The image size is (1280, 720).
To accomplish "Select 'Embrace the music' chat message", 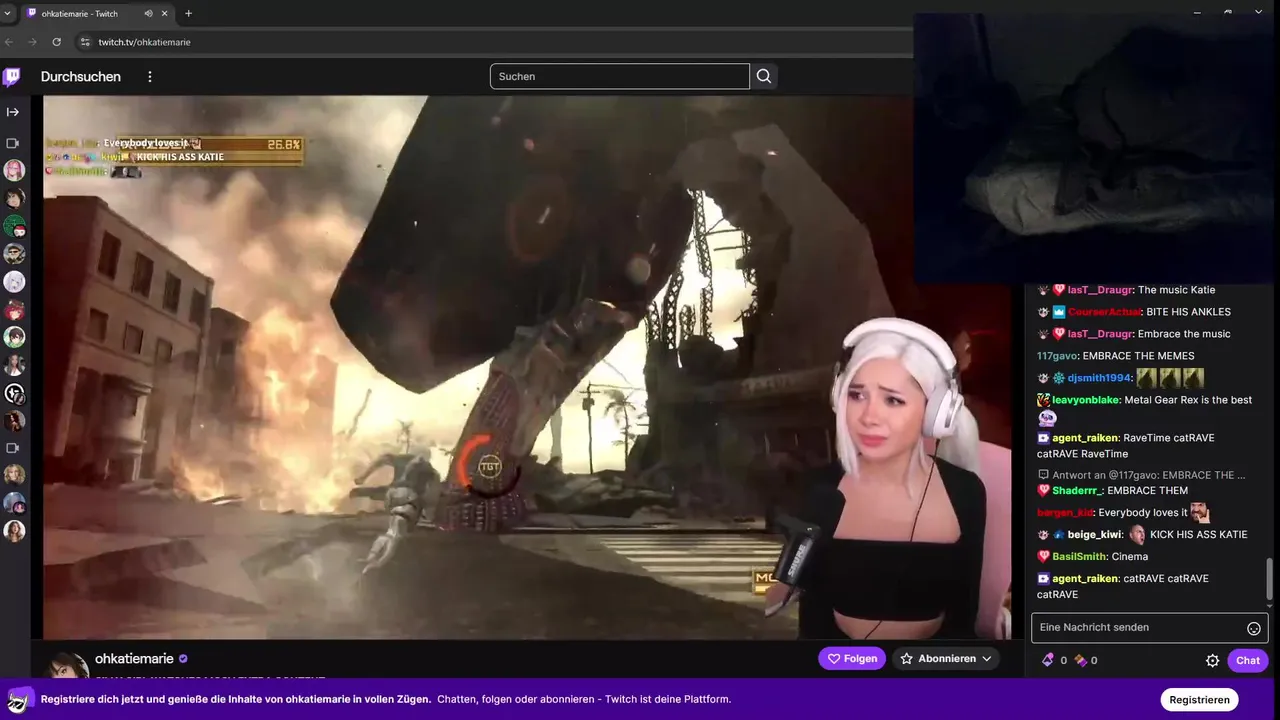I will point(1184,334).
